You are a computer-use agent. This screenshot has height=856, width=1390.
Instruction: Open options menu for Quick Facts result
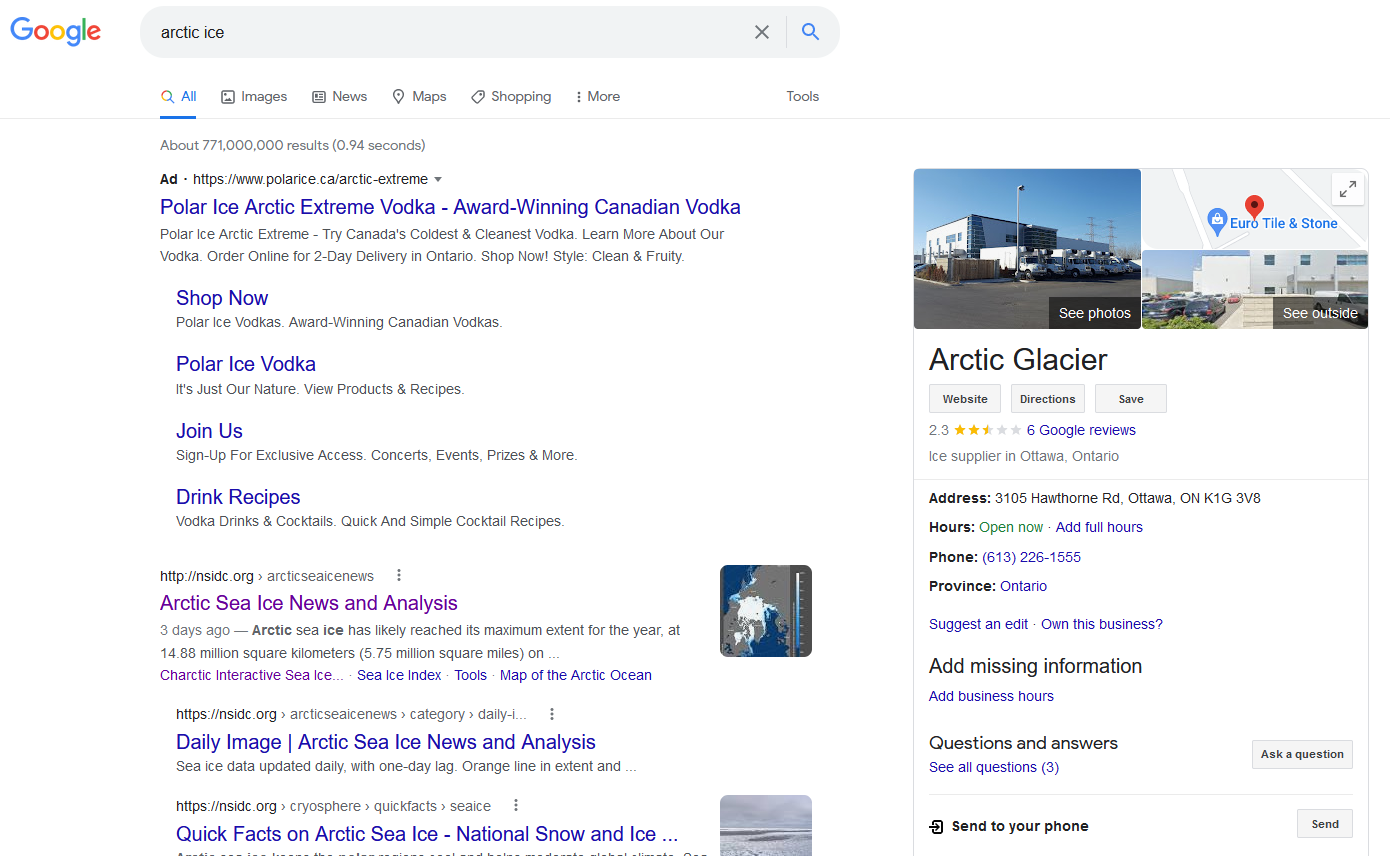point(516,805)
